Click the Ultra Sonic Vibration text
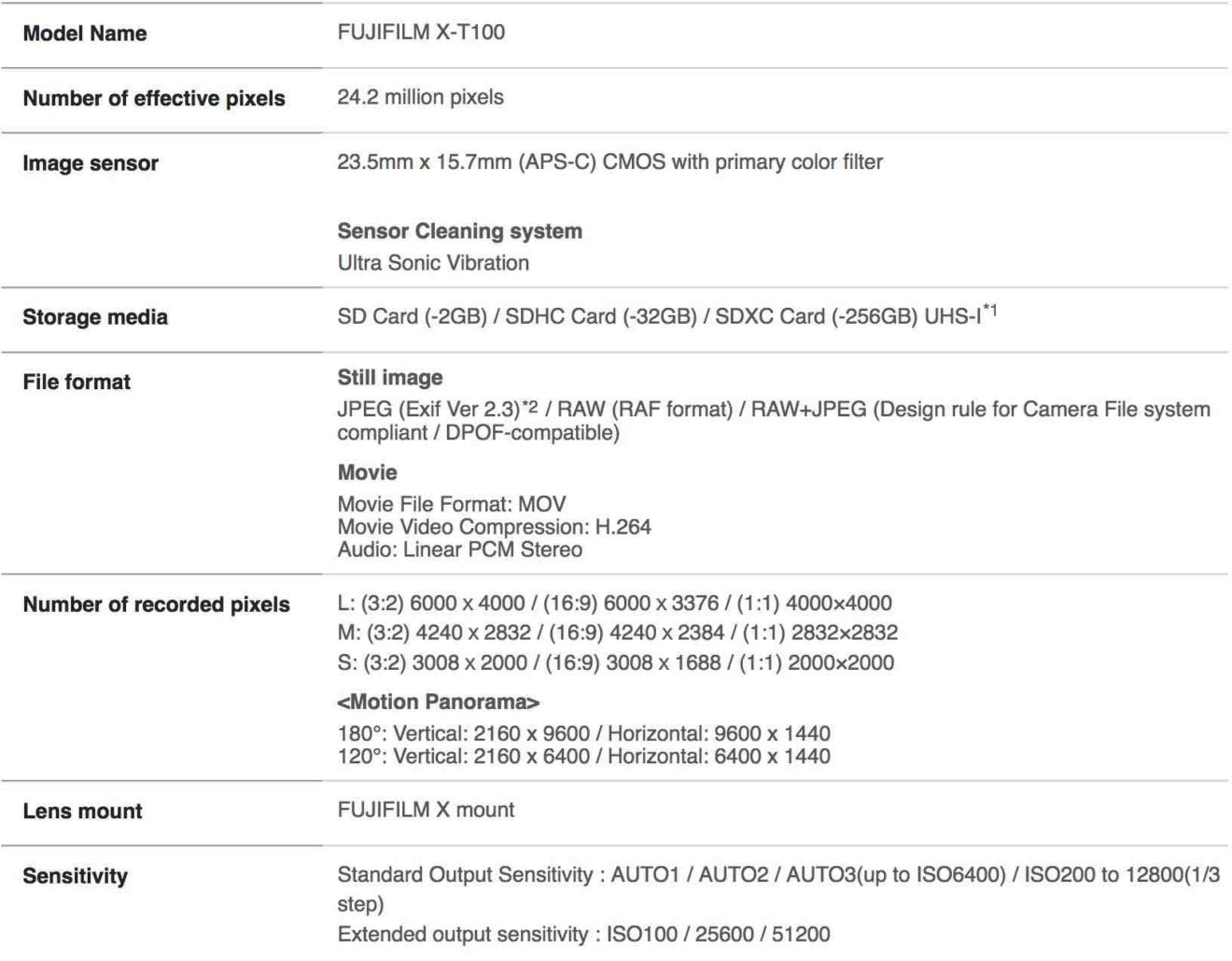Image resolution: width=1232 pixels, height=961 pixels. (x=433, y=262)
